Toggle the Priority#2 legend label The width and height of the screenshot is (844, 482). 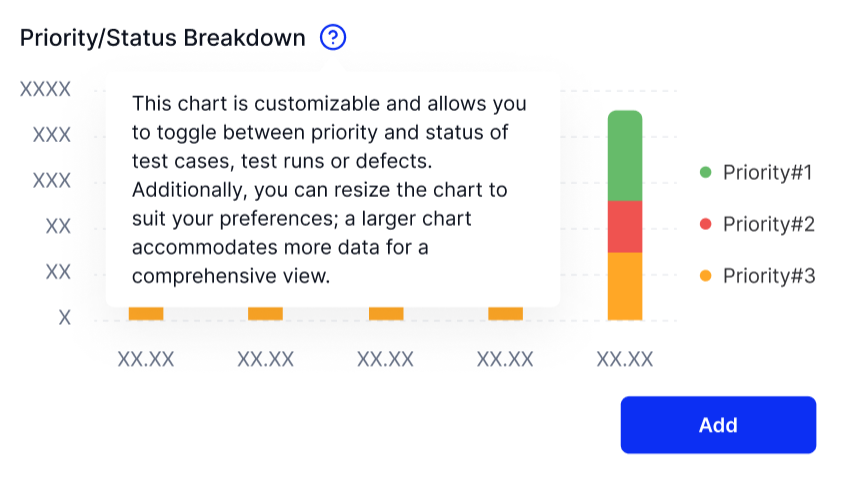[768, 224]
